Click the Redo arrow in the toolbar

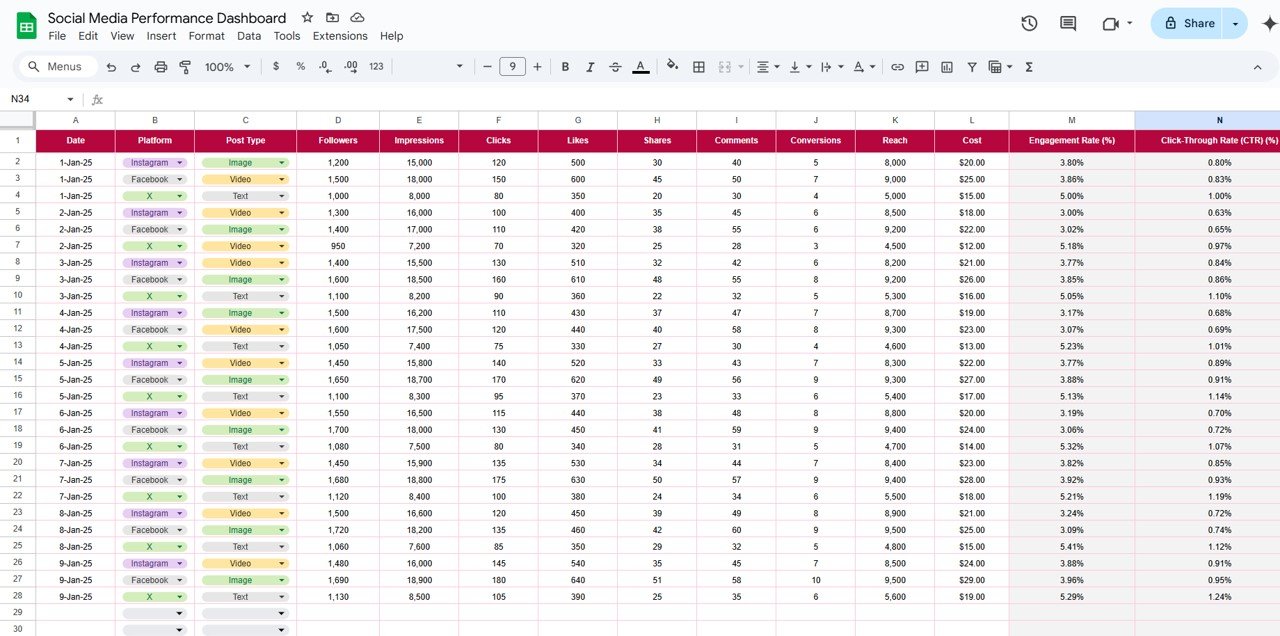coord(135,67)
